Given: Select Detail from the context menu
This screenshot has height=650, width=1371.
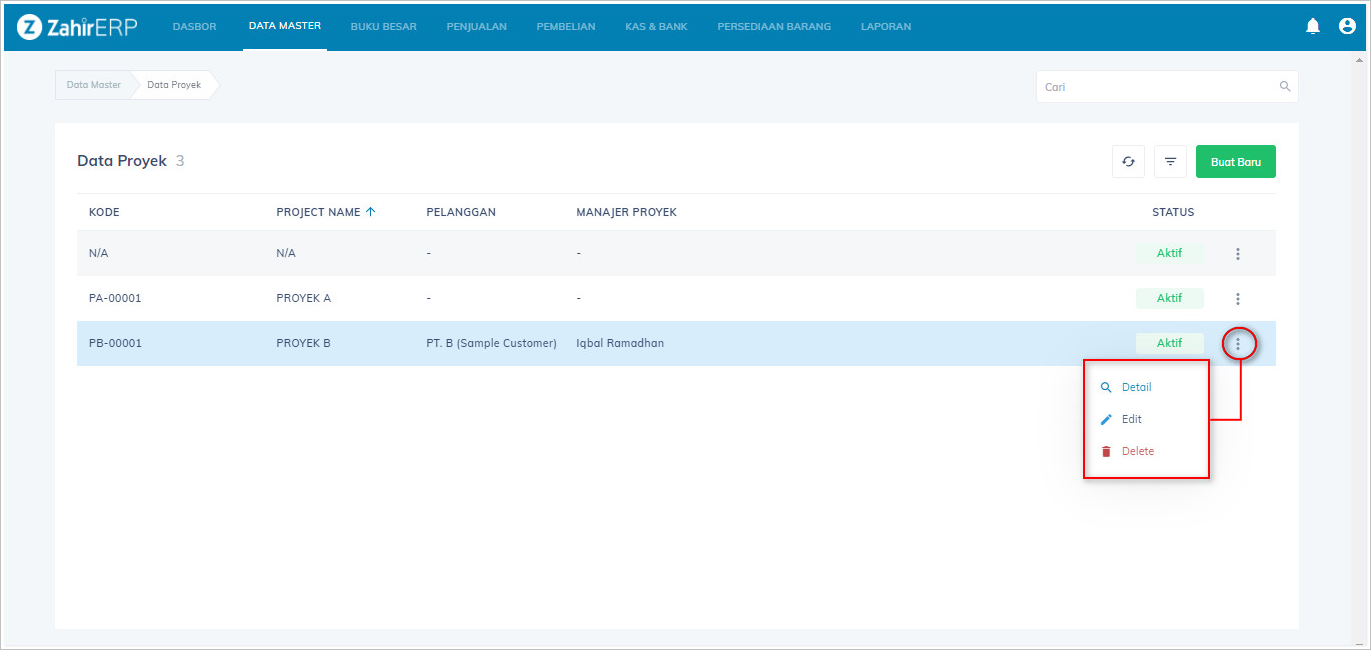Looking at the screenshot, I should point(1136,388).
